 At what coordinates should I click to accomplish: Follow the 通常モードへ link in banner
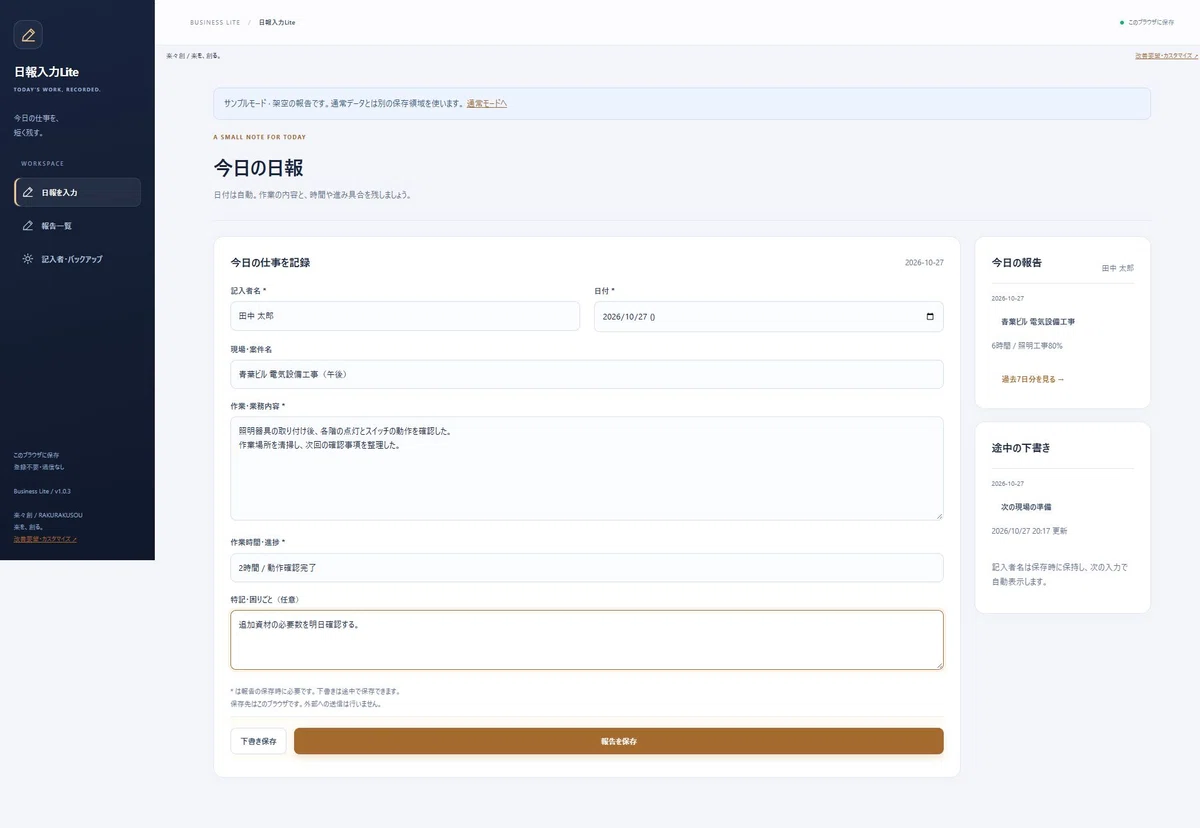point(487,103)
